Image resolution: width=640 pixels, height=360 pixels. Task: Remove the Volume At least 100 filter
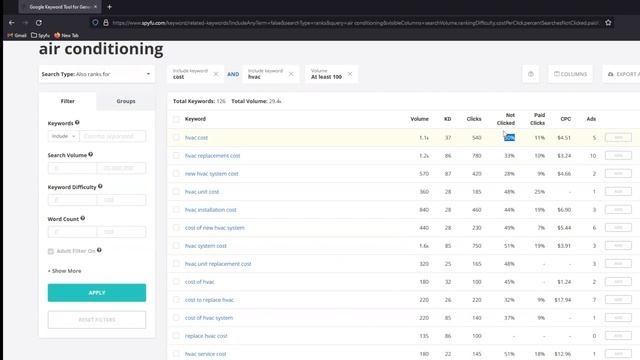pyautogui.click(x=350, y=74)
